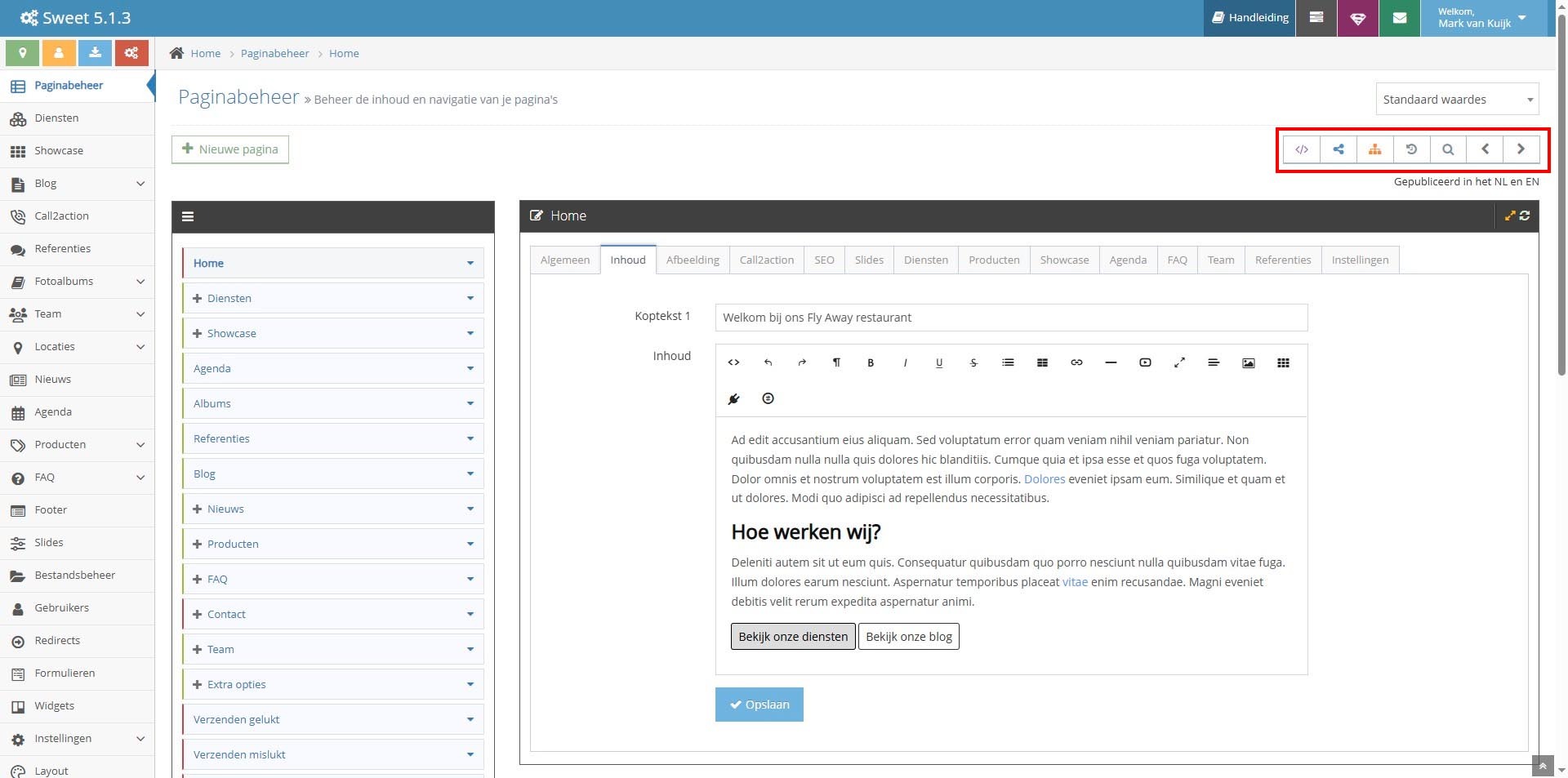Click the green location pin shortcut
This screenshot has width=1568, height=778.
click(23, 53)
